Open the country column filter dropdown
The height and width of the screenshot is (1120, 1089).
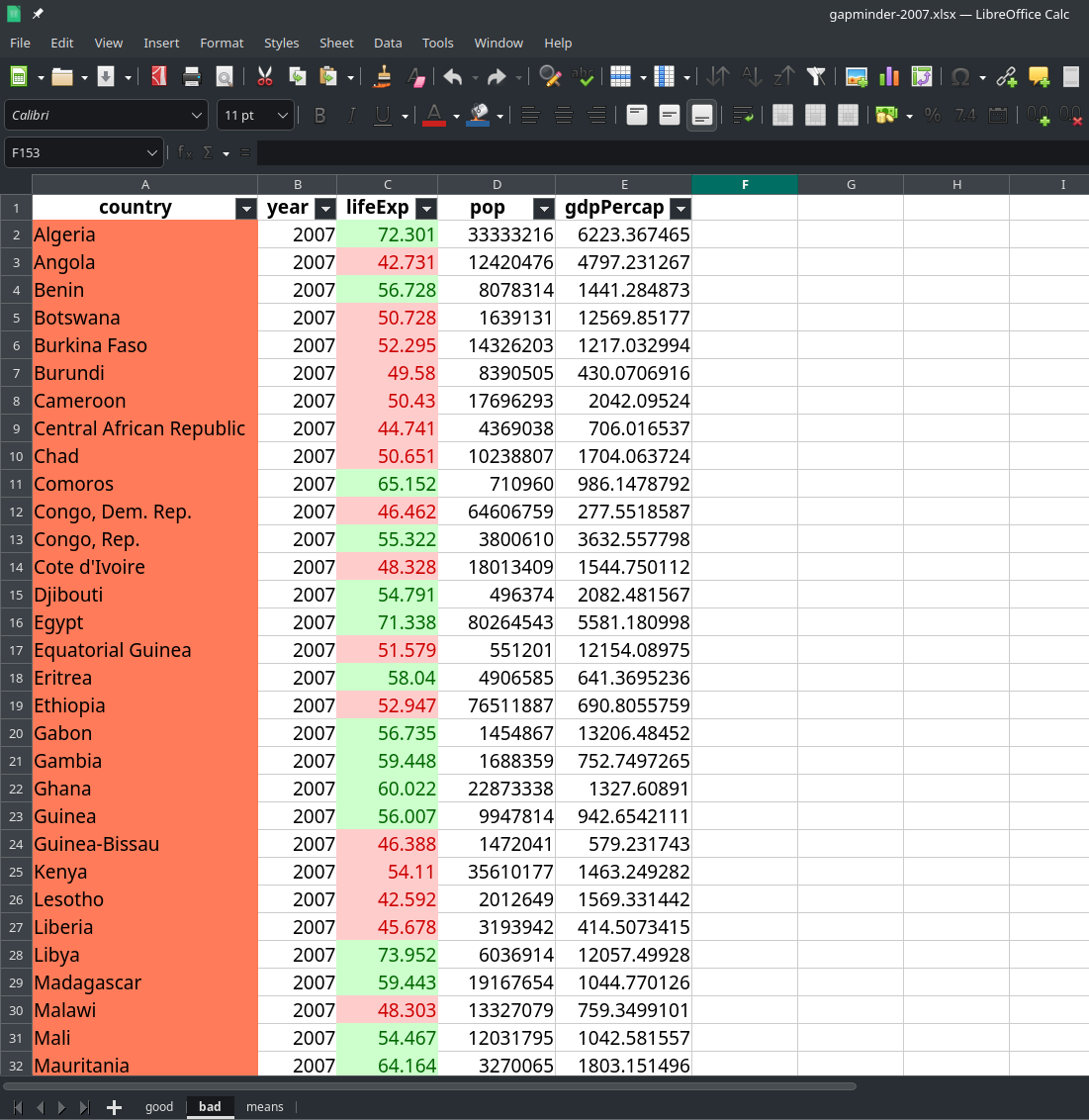tap(246, 209)
